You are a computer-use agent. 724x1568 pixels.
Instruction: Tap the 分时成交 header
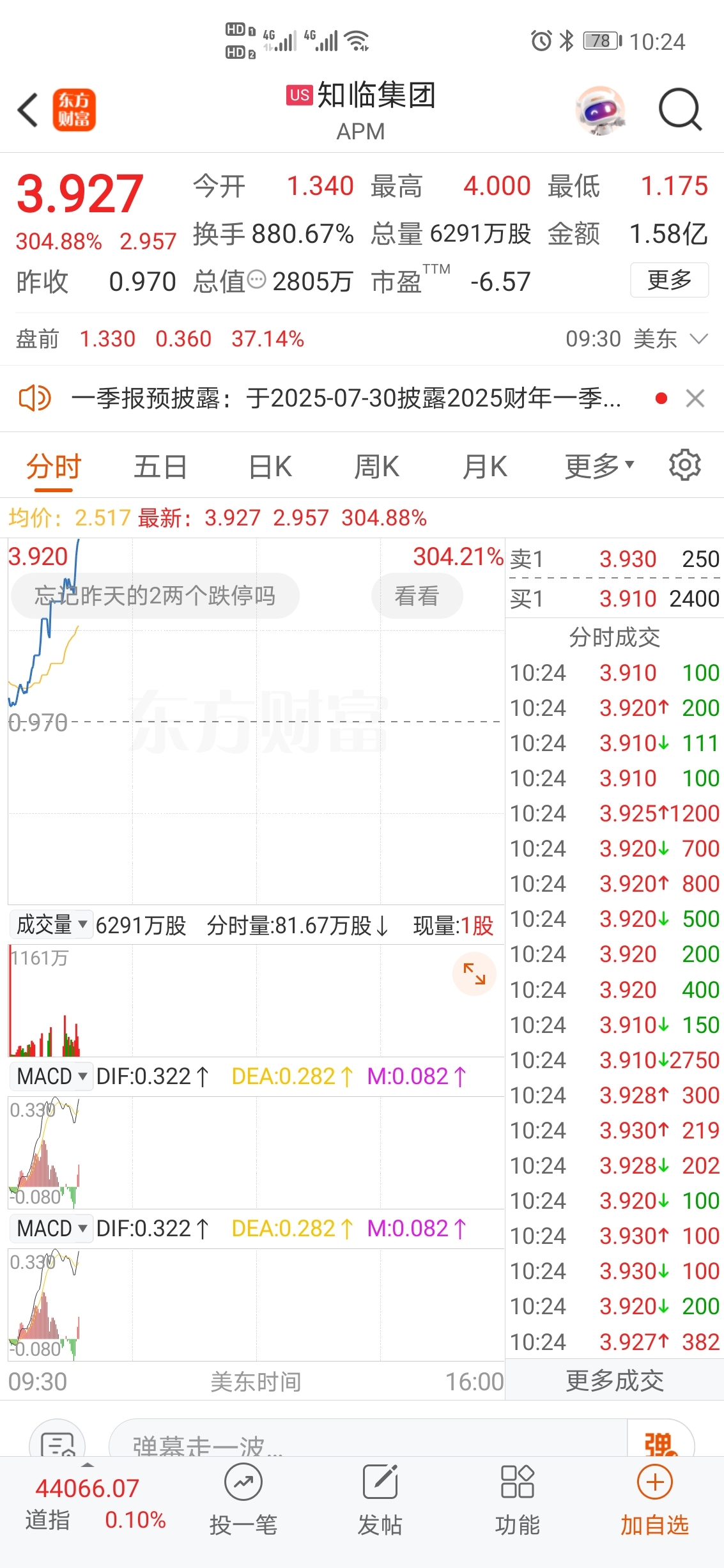click(x=614, y=637)
